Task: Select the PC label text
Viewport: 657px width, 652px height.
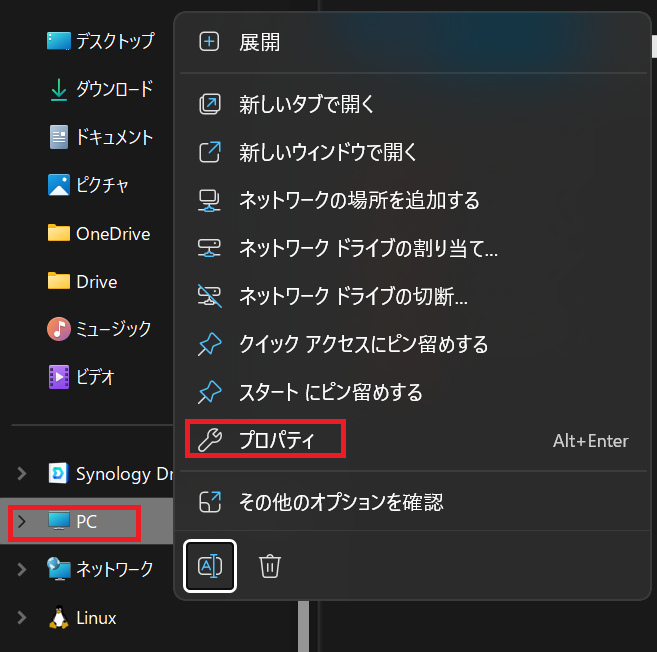Action: [86, 522]
